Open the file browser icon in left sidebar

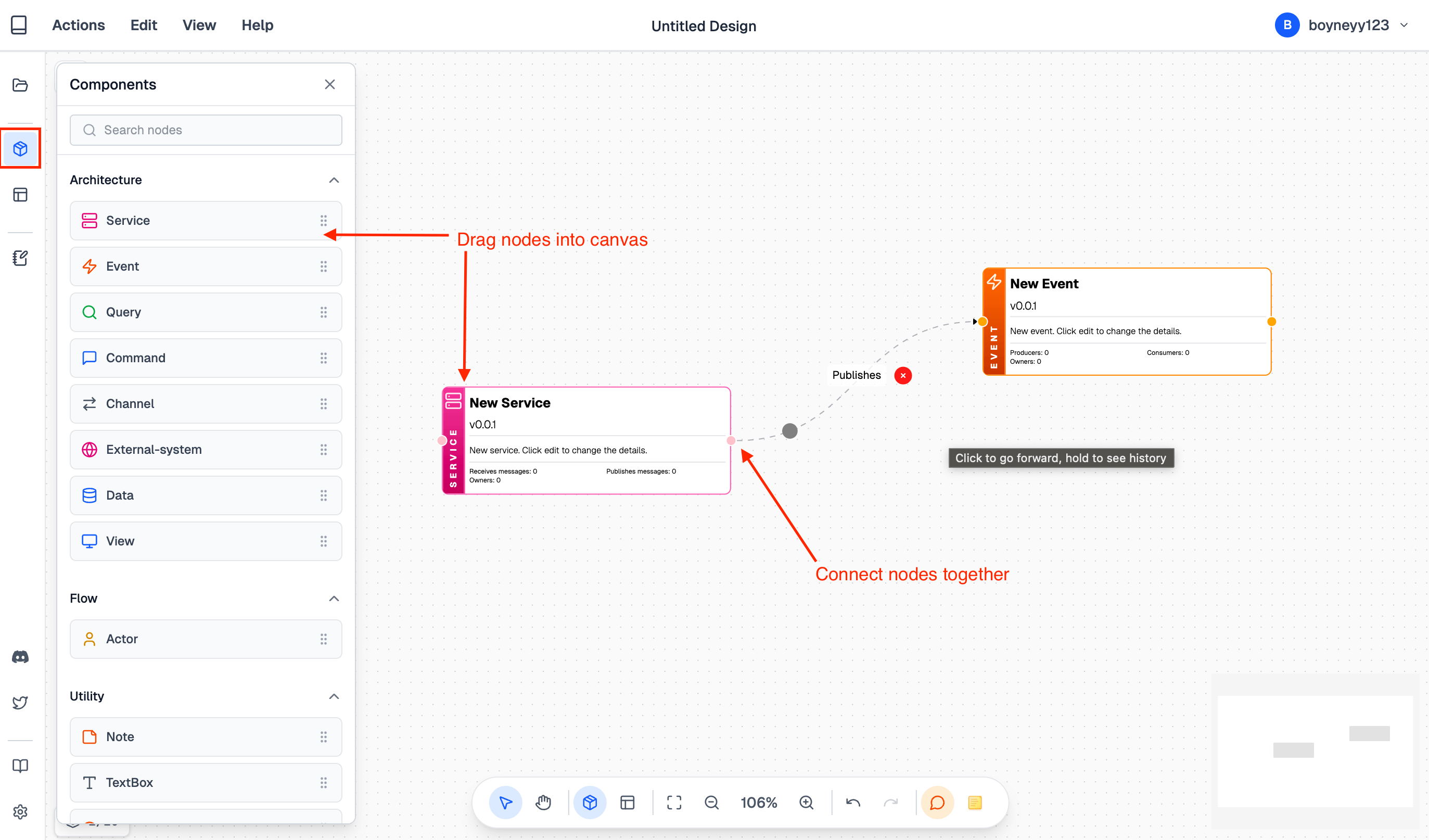click(x=20, y=84)
